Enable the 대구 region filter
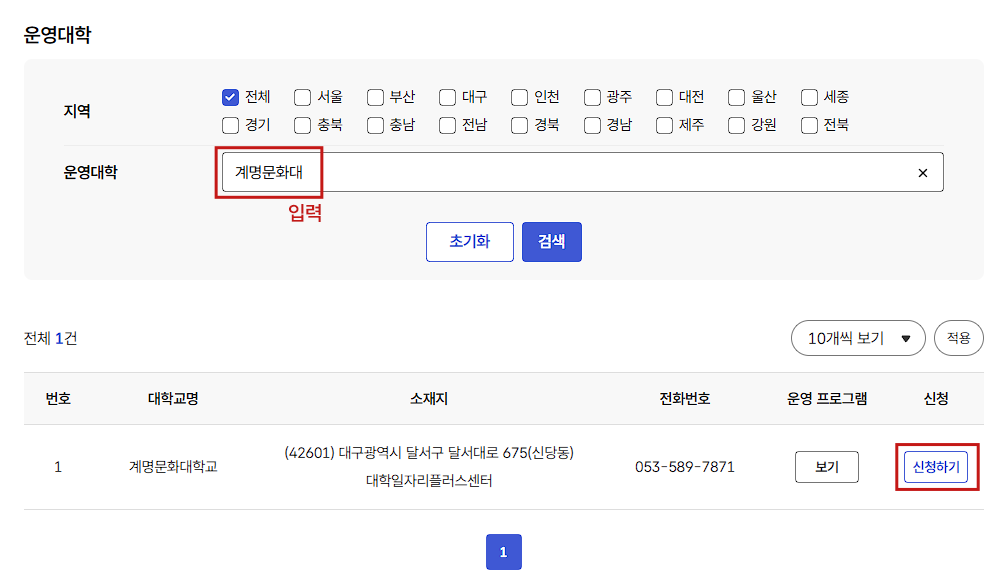The image size is (1002, 580). [x=447, y=97]
